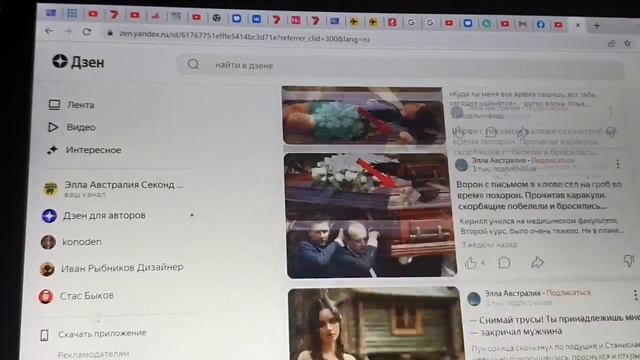
Task: Open Дзен для авторов channel
Action: coord(104,216)
